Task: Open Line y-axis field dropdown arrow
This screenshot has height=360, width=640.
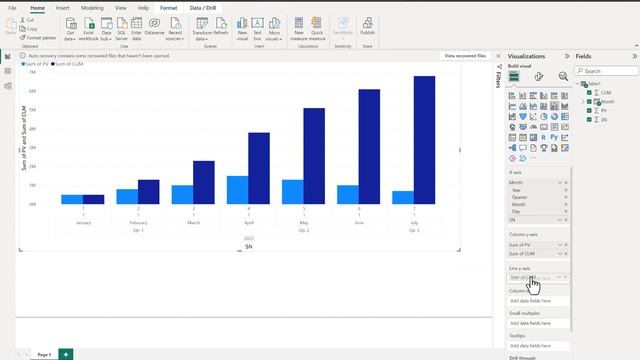Action: point(559,277)
